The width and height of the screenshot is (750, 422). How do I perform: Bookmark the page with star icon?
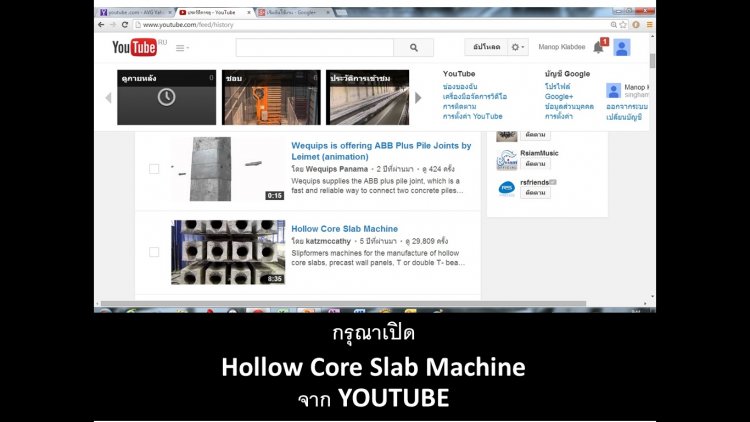pyautogui.click(x=623, y=25)
